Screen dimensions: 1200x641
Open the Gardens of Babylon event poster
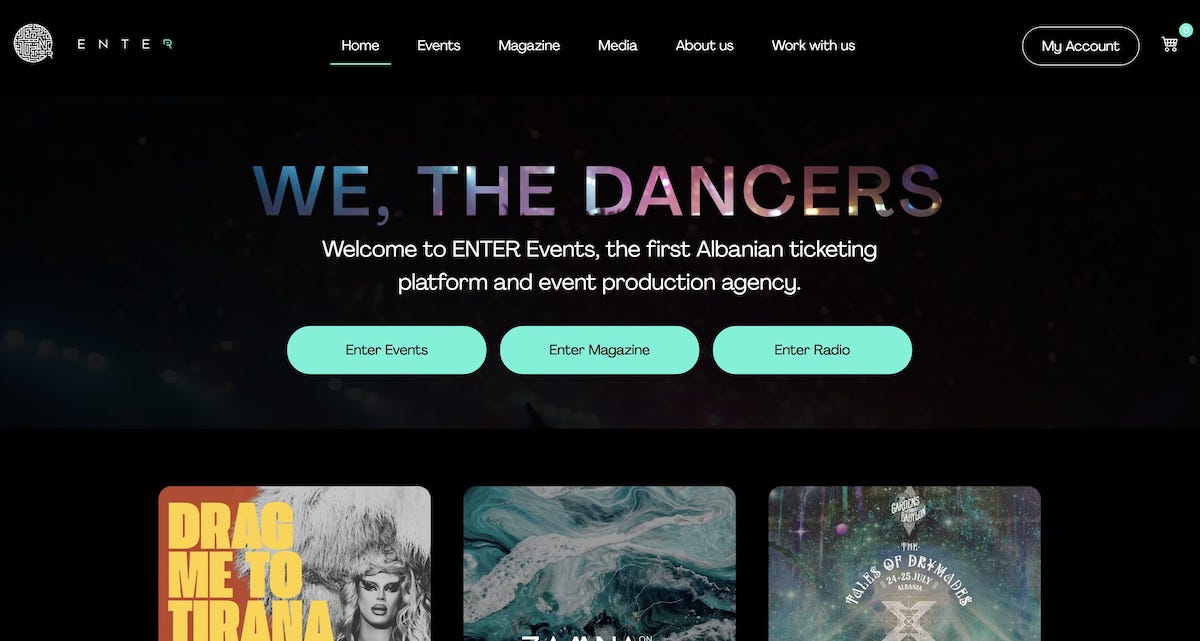(904, 563)
